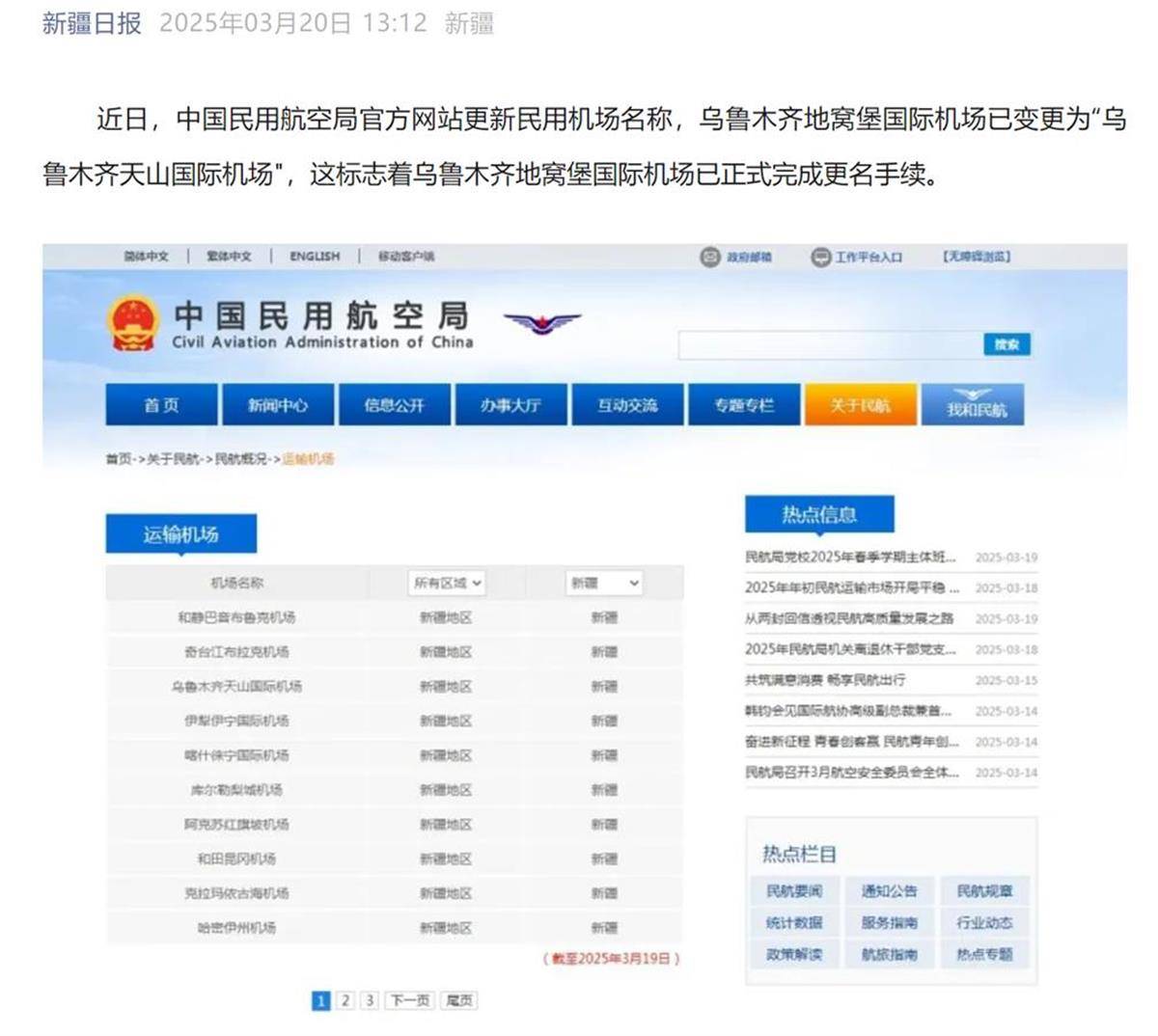
Task: Open news 2025年民航局机关离退休干部党支
Action: (851, 649)
